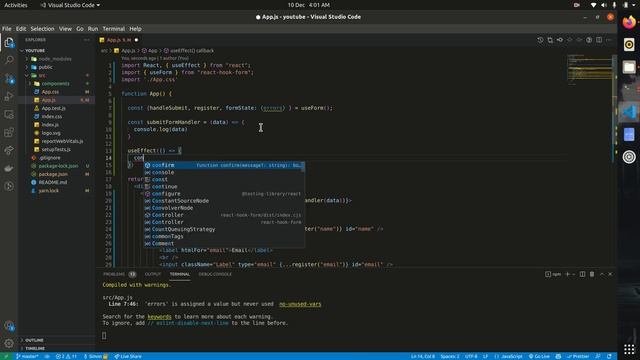Click the Ln 14 cursor position indicator

tap(422, 356)
